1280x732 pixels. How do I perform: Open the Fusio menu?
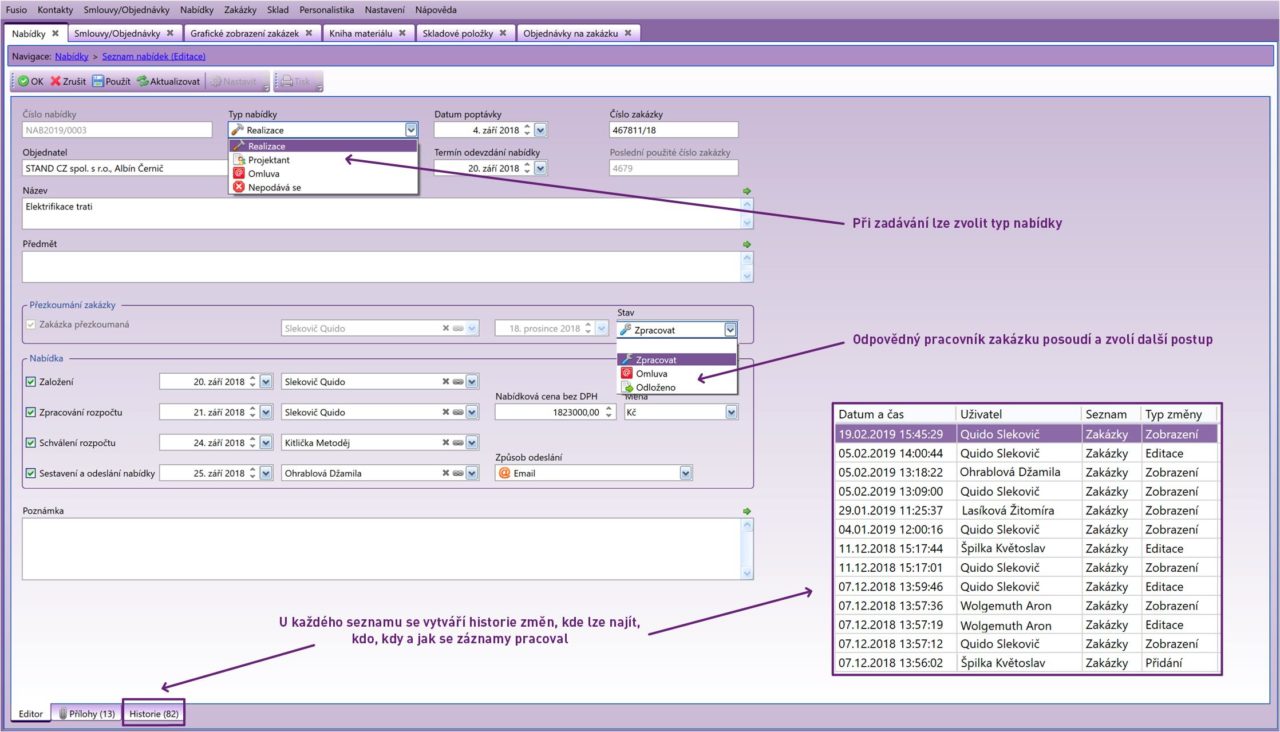point(17,9)
